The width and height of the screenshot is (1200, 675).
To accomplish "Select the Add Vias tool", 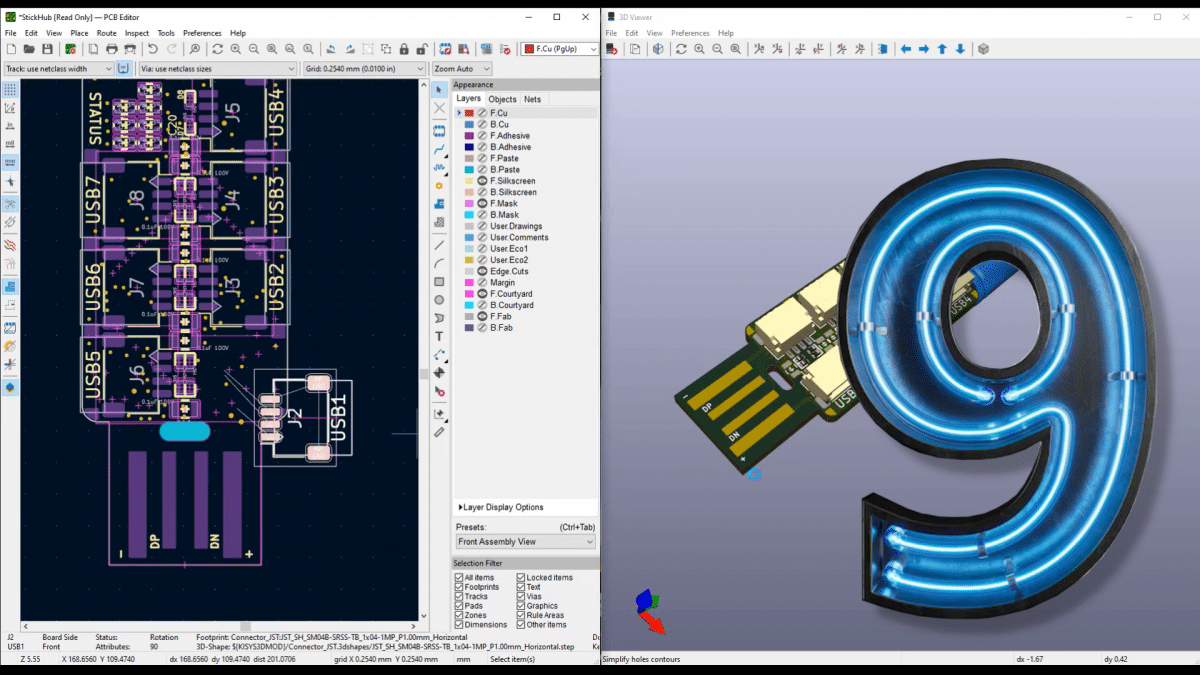I will coord(439,186).
